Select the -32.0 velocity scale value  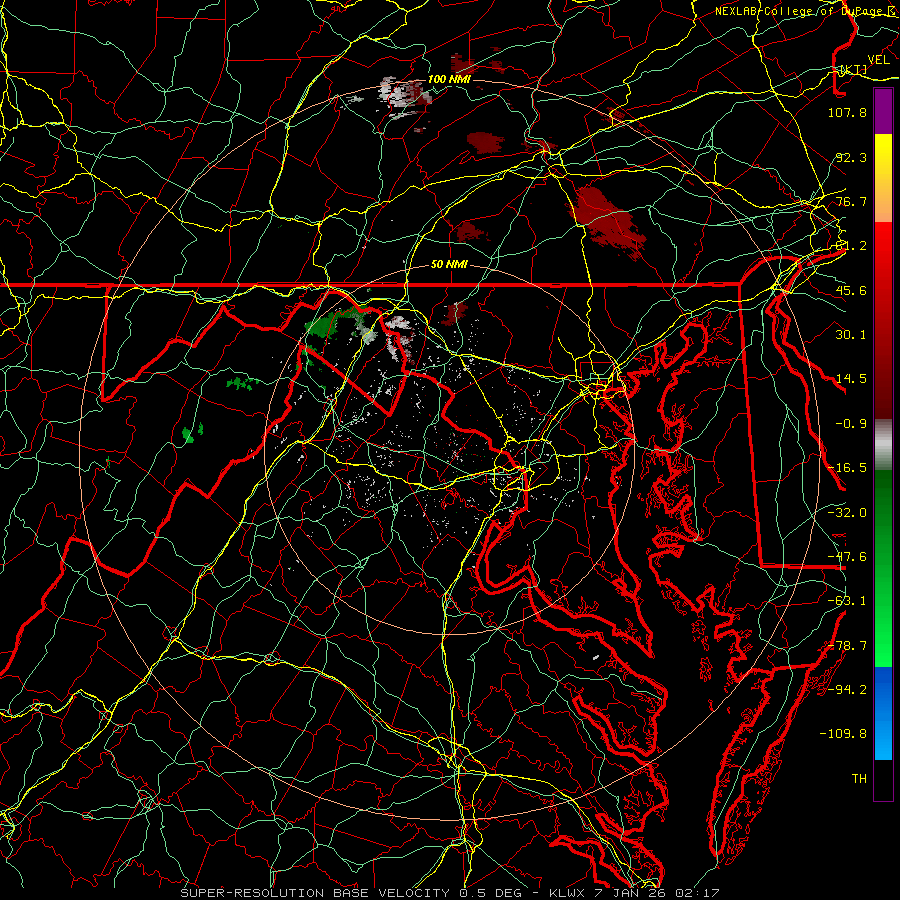point(847,513)
